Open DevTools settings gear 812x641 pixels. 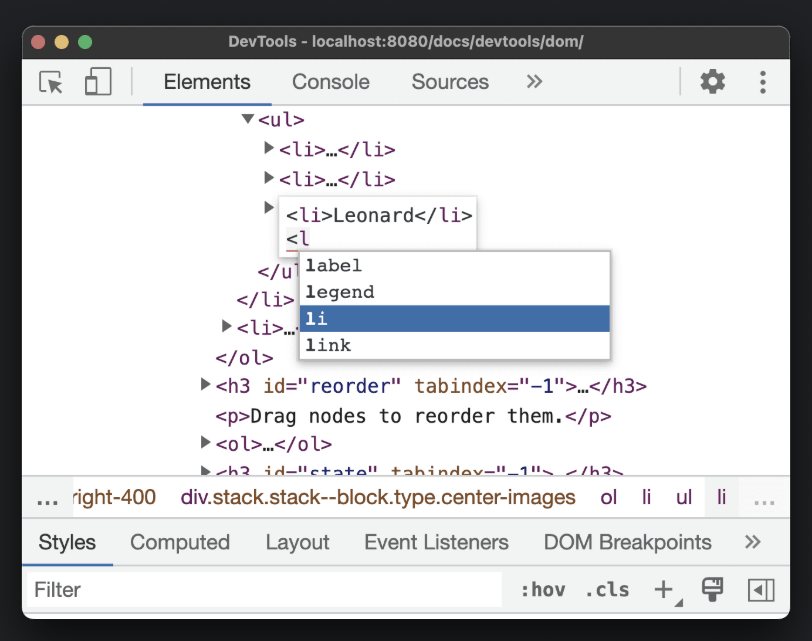712,82
